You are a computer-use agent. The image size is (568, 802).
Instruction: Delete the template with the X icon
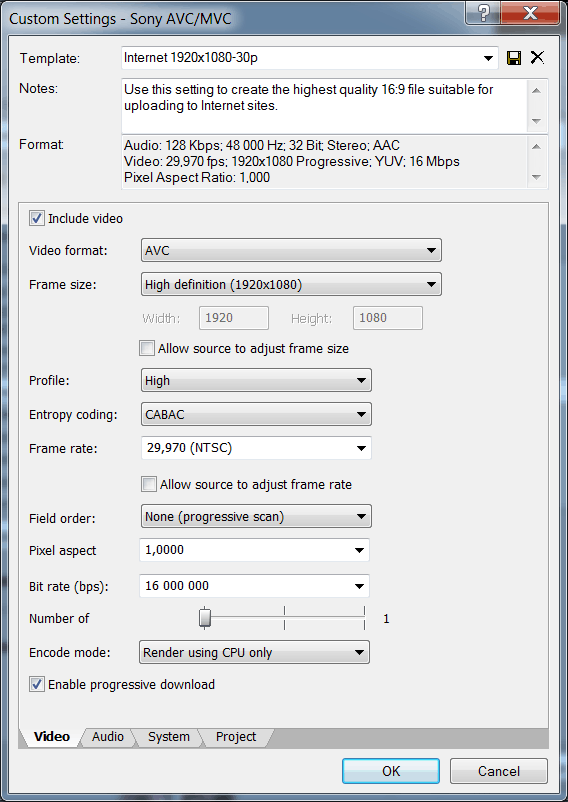(x=537, y=57)
